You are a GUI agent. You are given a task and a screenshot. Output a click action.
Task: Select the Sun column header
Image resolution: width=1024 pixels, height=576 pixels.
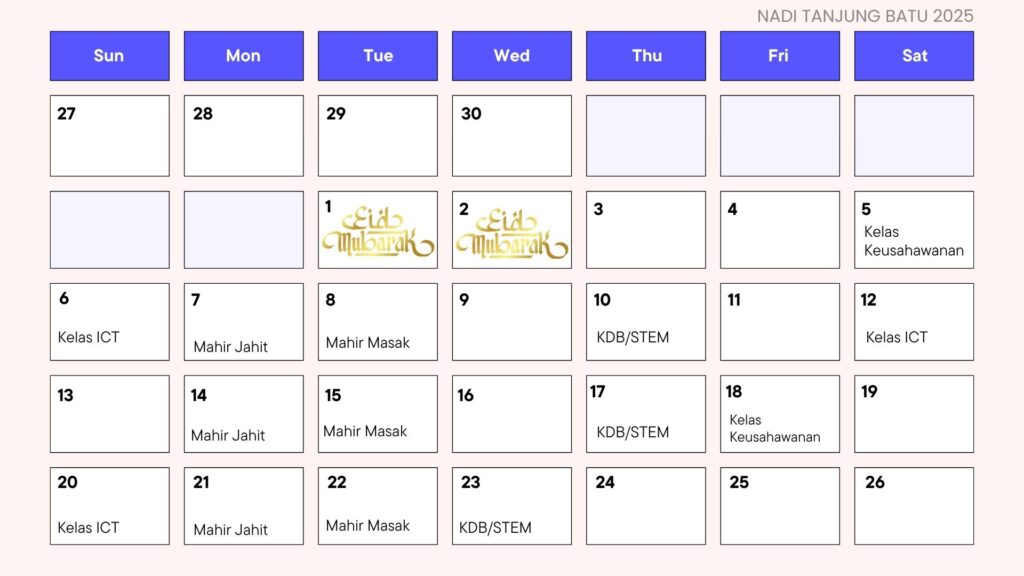pyautogui.click(x=110, y=56)
